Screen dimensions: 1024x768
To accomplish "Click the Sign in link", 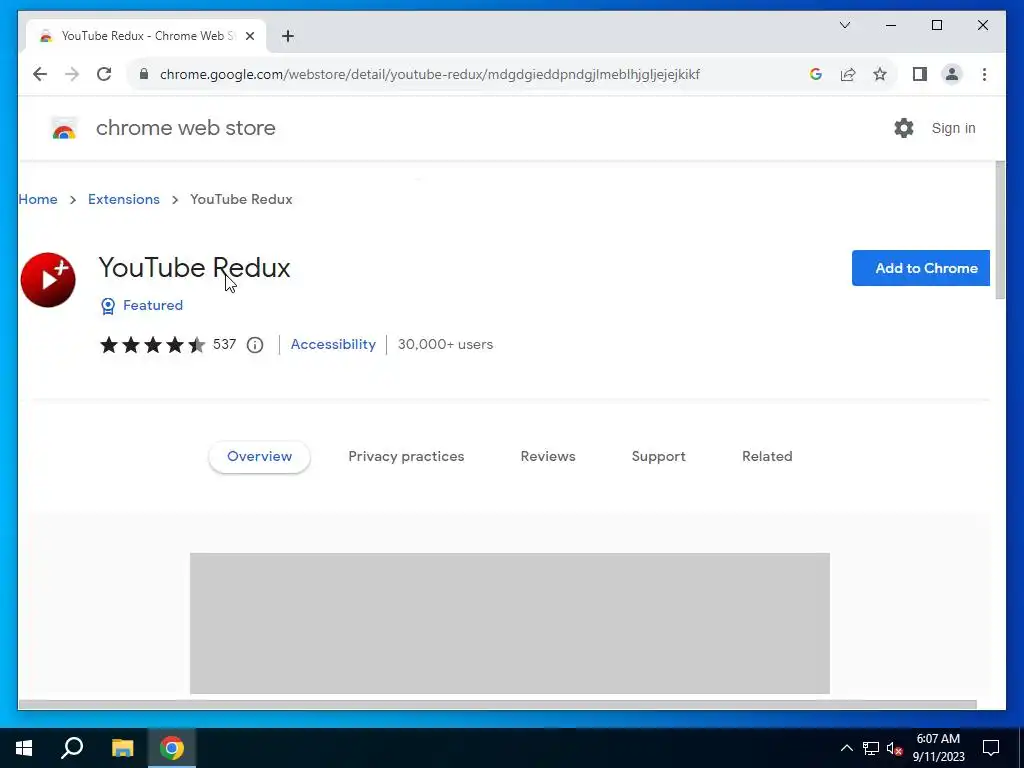I will click(953, 128).
